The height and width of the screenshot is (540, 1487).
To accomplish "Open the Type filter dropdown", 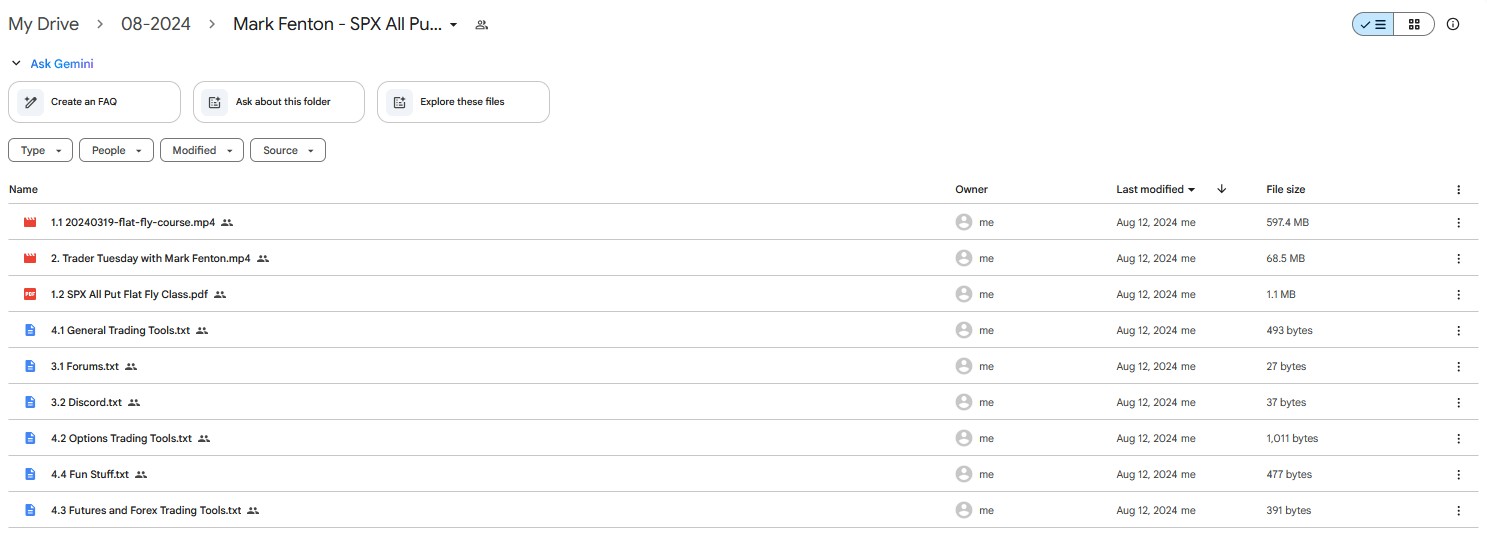I will 40,150.
